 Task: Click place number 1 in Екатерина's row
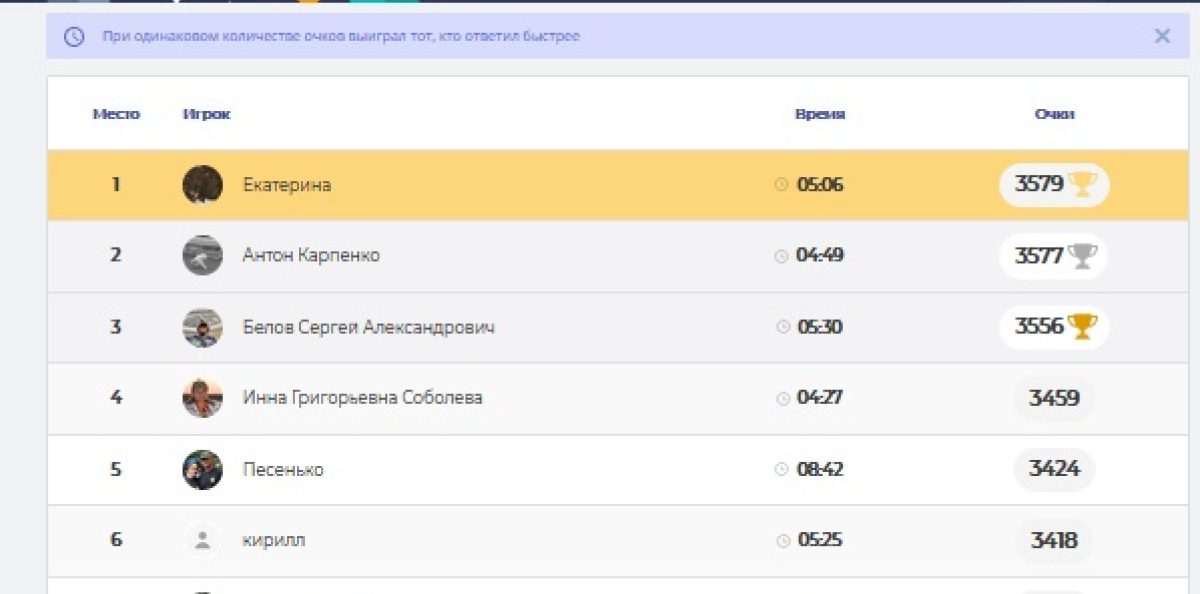(x=116, y=185)
